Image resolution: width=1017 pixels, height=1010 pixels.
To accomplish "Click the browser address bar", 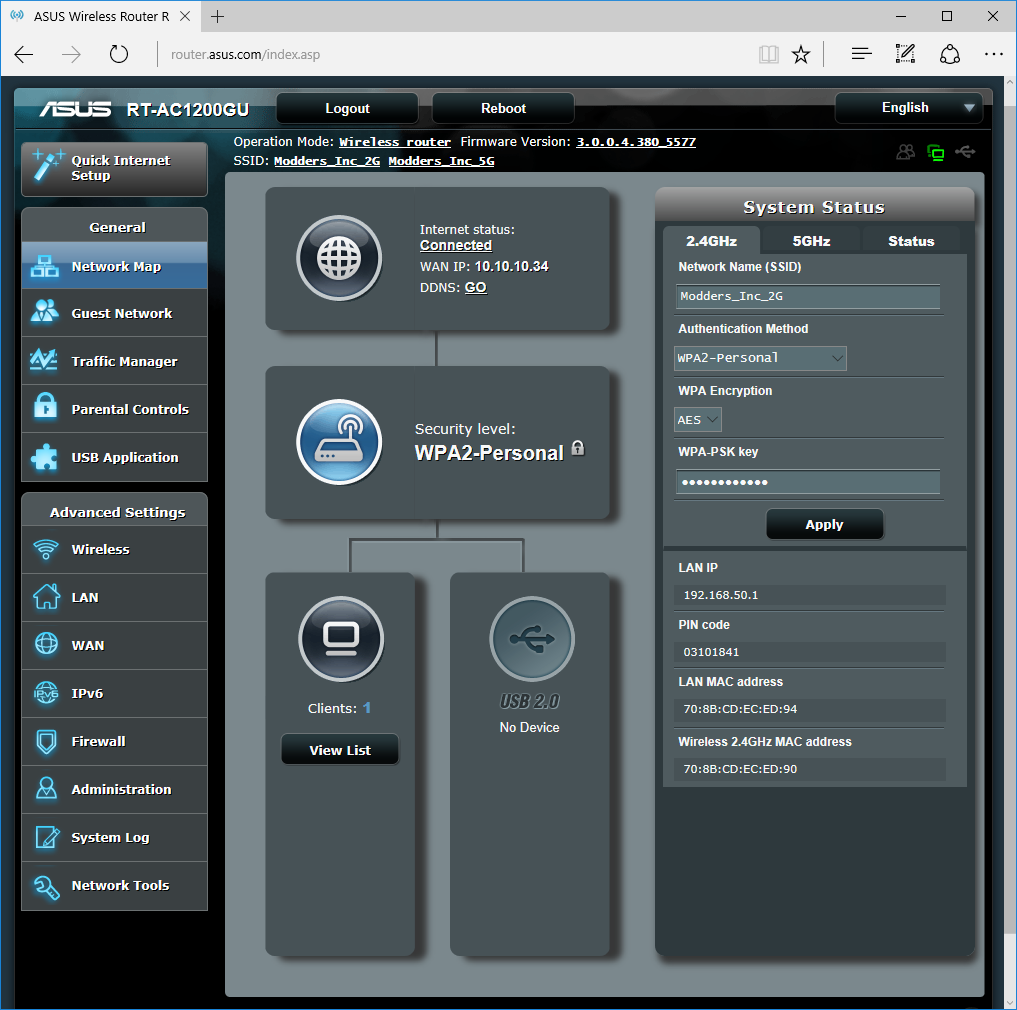I will coord(454,54).
